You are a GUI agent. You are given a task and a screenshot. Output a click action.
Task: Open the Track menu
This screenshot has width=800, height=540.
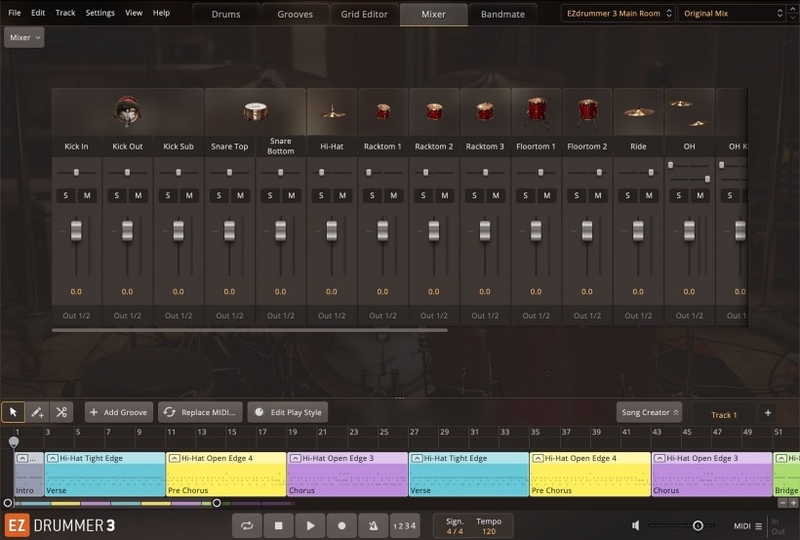[x=65, y=13]
